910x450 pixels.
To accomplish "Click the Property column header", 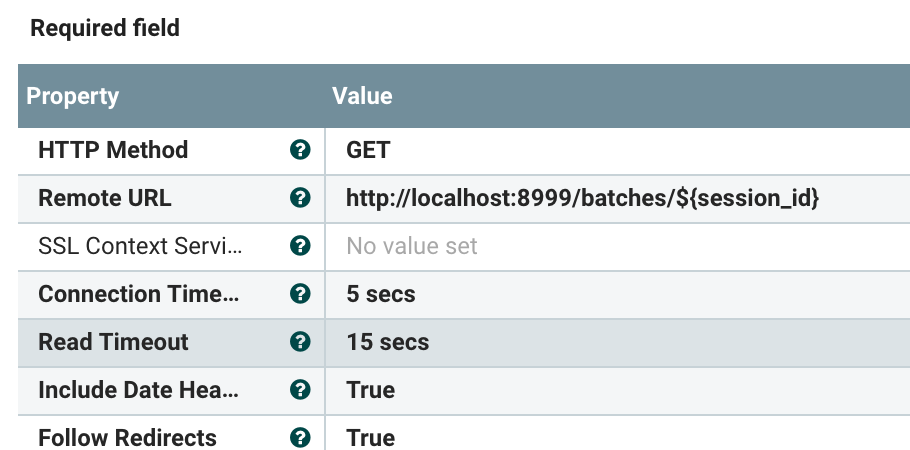I will pos(73,97).
